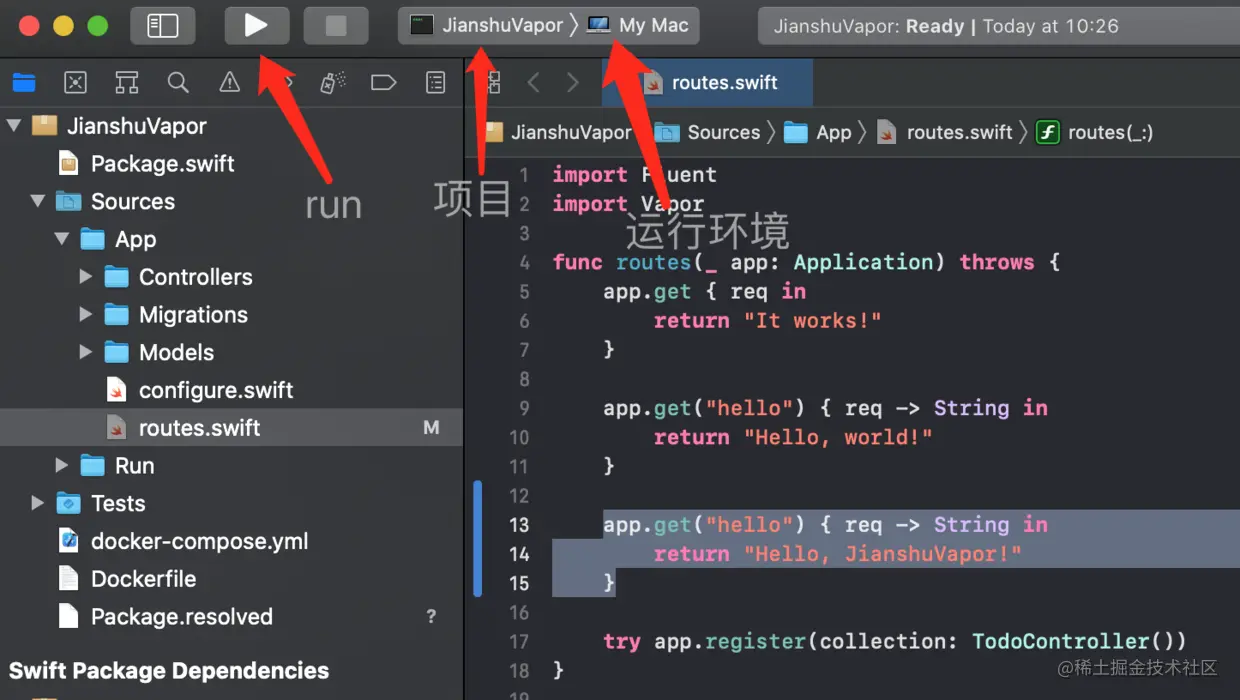Image resolution: width=1240 pixels, height=700 pixels.
Task: Expand the Tests folder disclosure triangle
Action: tap(38, 503)
